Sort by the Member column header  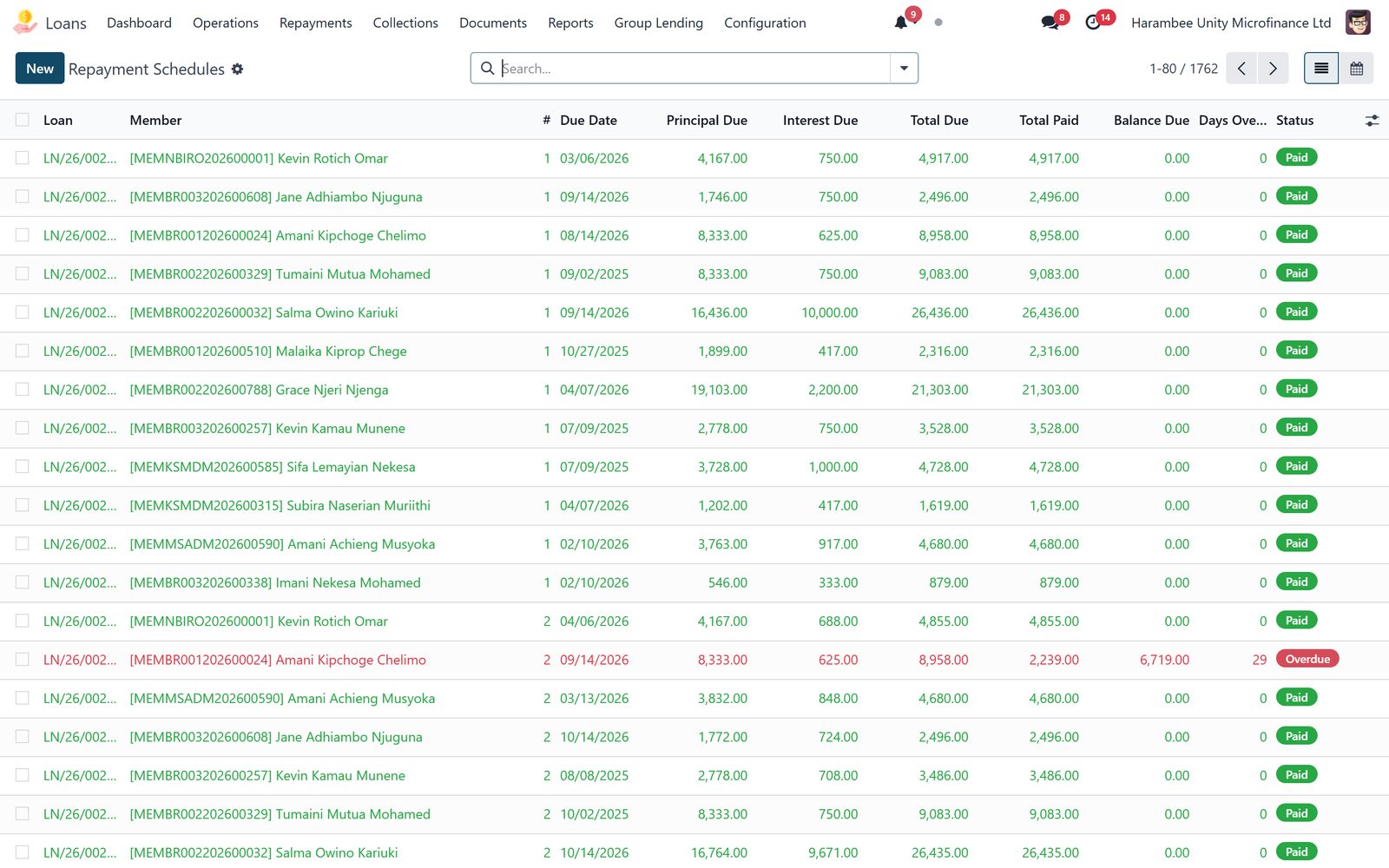click(x=155, y=121)
